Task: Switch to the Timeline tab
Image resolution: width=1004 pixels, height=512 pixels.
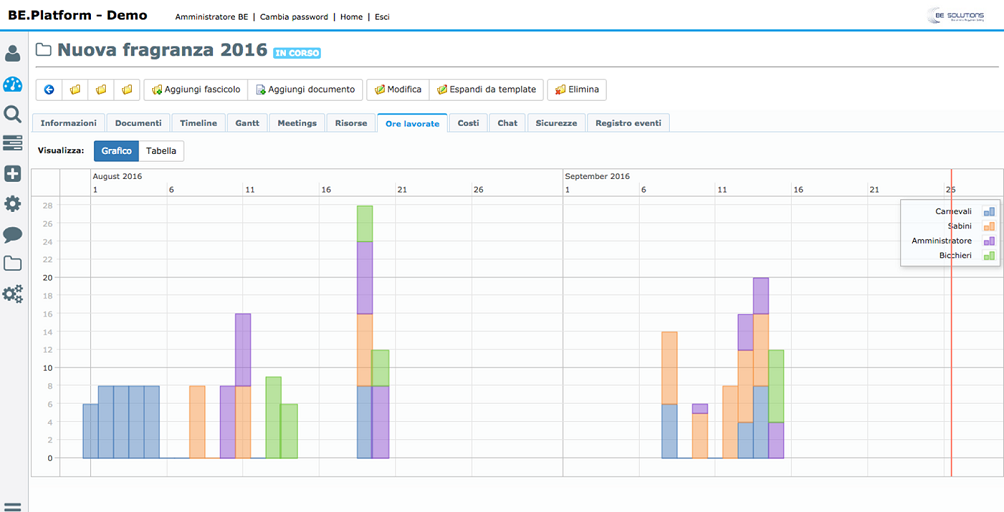Action: click(198, 123)
